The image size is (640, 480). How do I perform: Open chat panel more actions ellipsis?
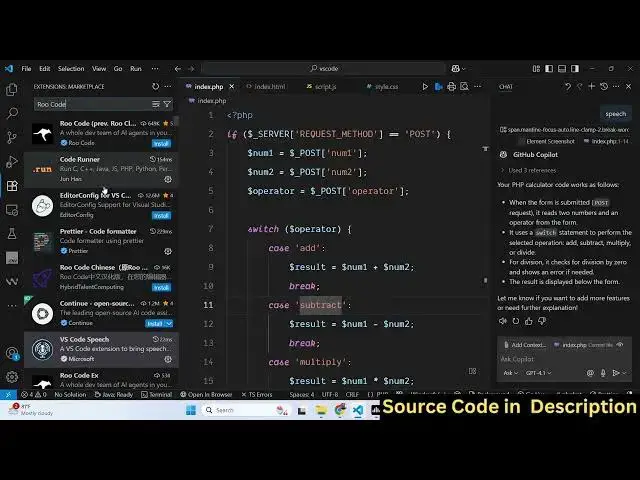(616, 87)
